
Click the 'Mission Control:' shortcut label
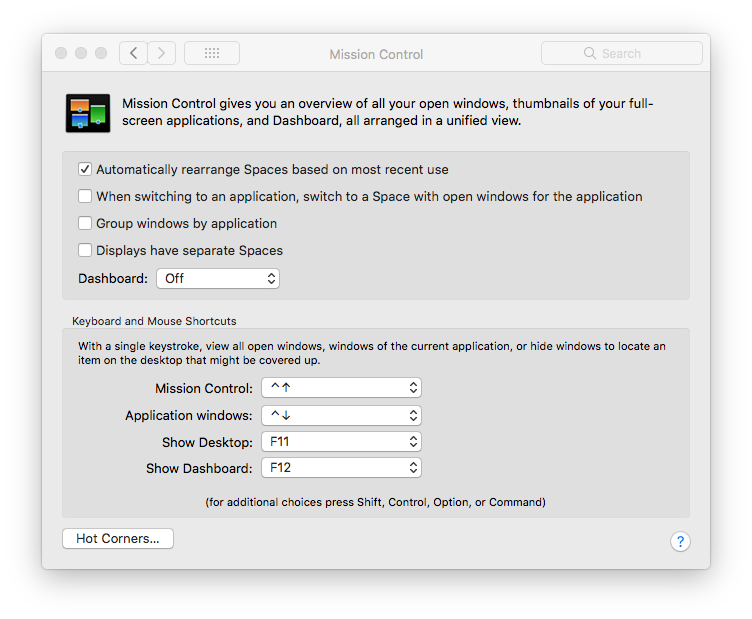pos(204,388)
